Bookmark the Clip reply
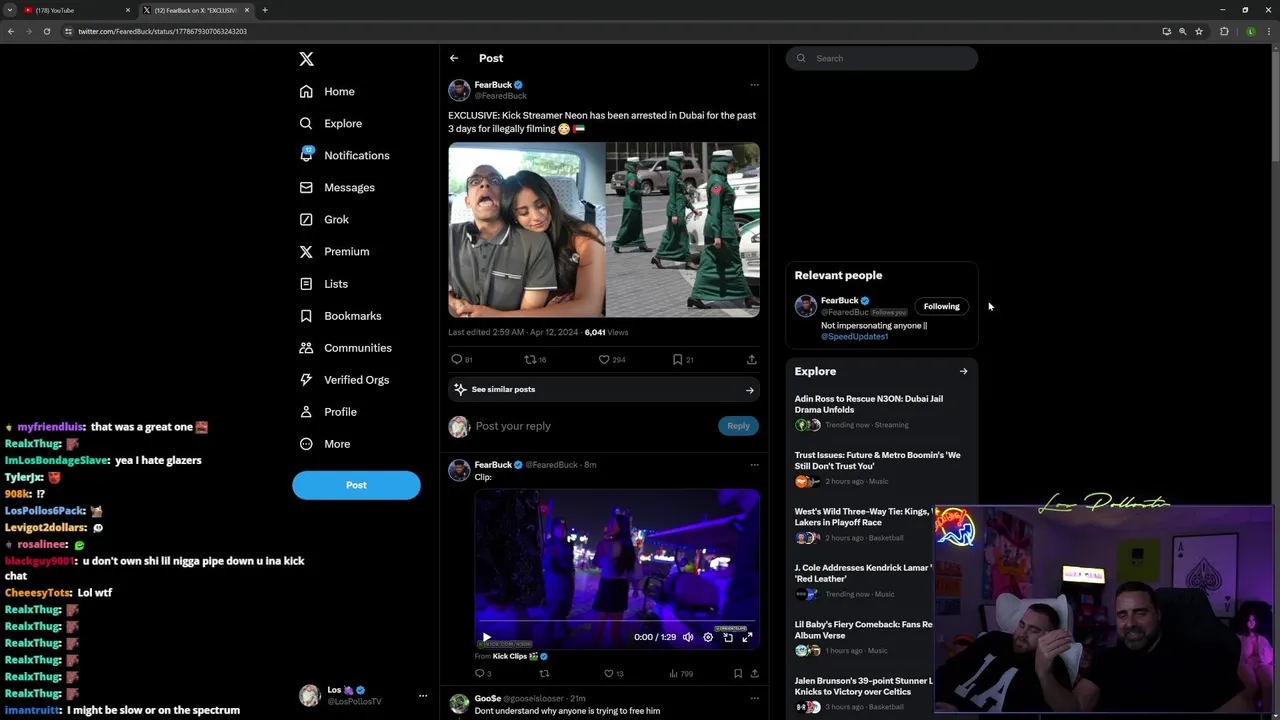The width and height of the screenshot is (1280, 720). pyautogui.click(x=738, y=674)
